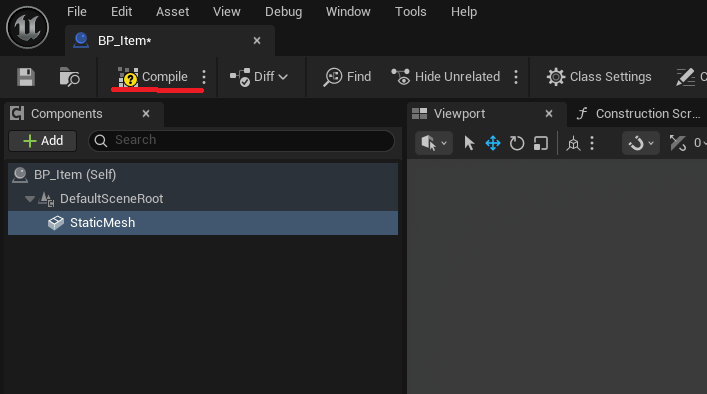This screenshot has width=707, height=394.
Task: Click the Class Settings gear icon
Action: [556, 77]
